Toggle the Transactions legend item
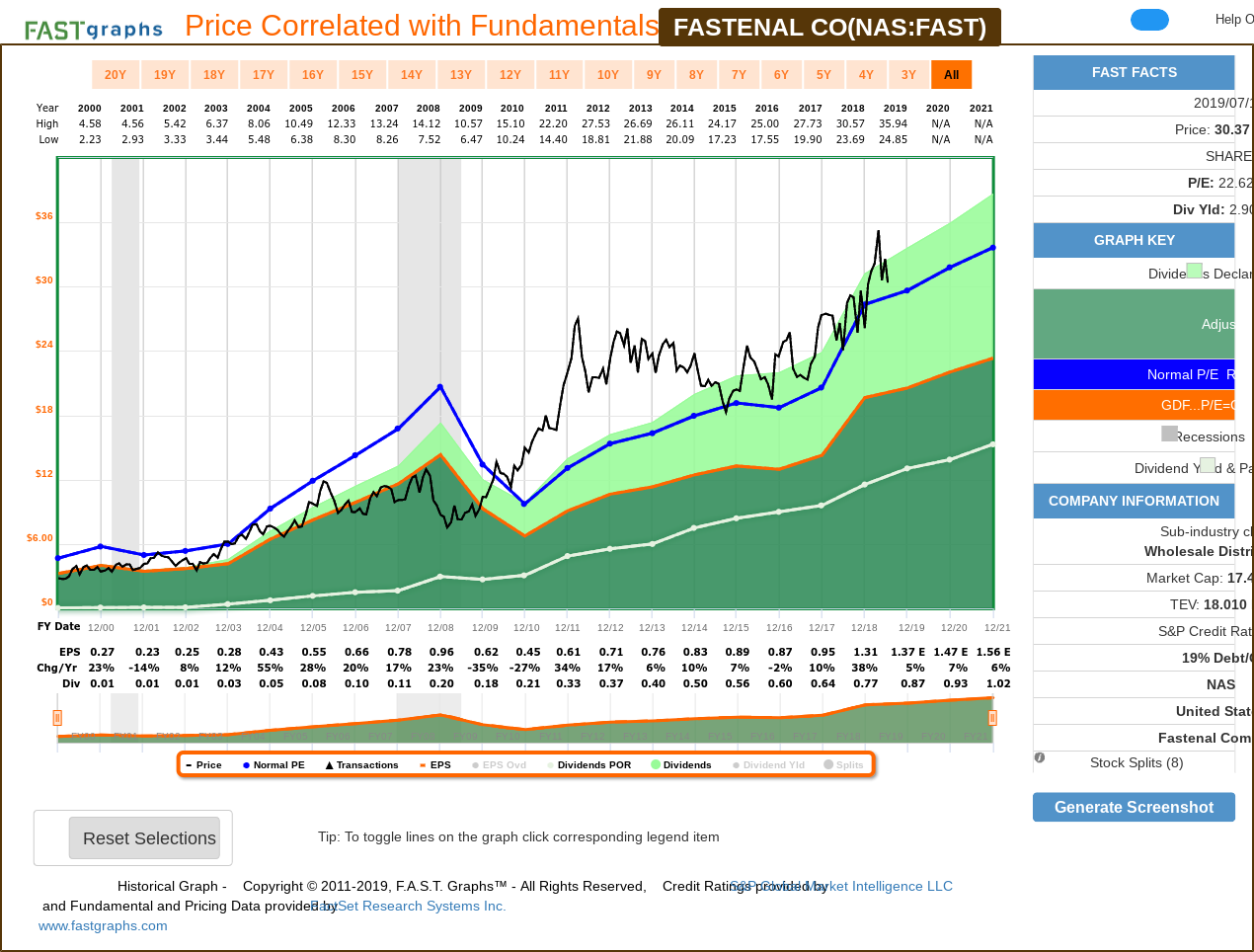This screenshot has height=952, width=1254. pos(361,765)
